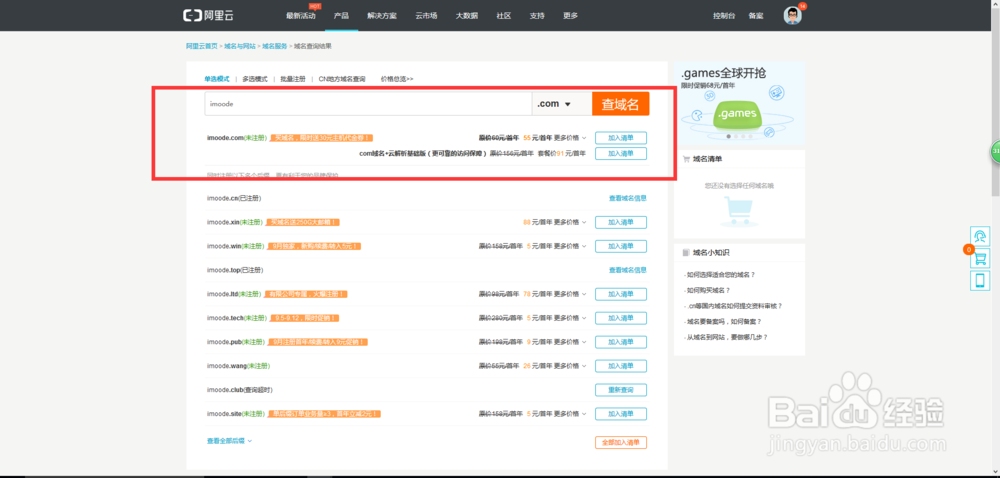Open the customer service floating icon
The height and width of the screenshot is (478, 1000).
980,236
